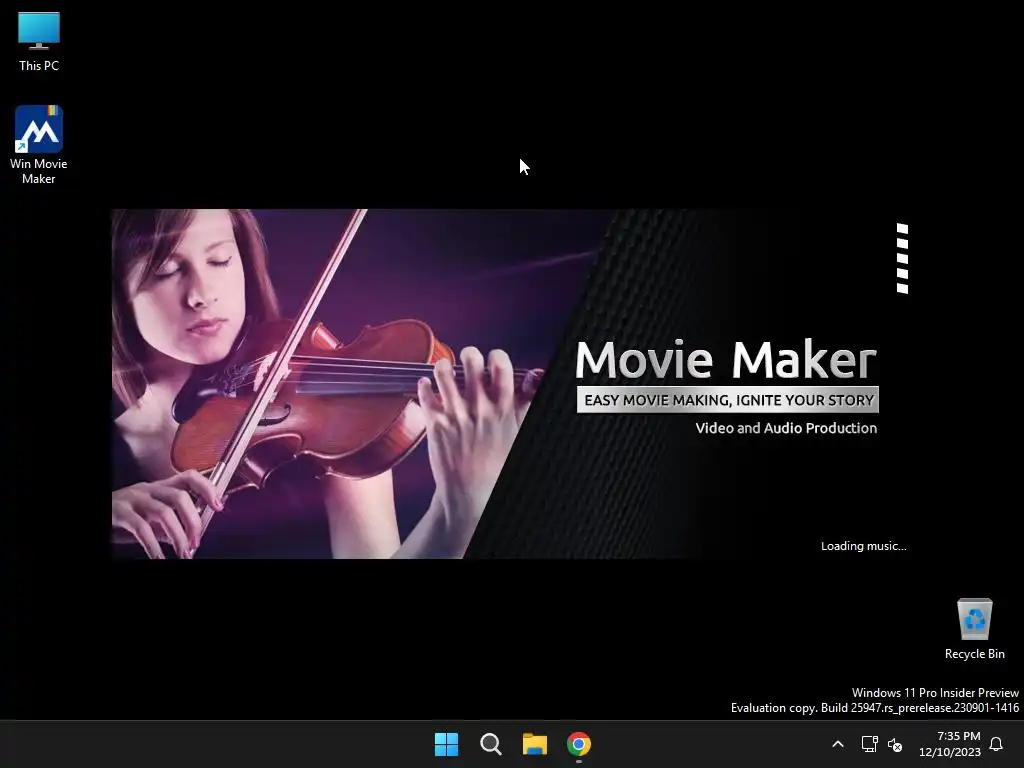Screen dimensions: 1024x768
Task: Open the 7:35 PM clock and calendar
Action: point(950,744)
